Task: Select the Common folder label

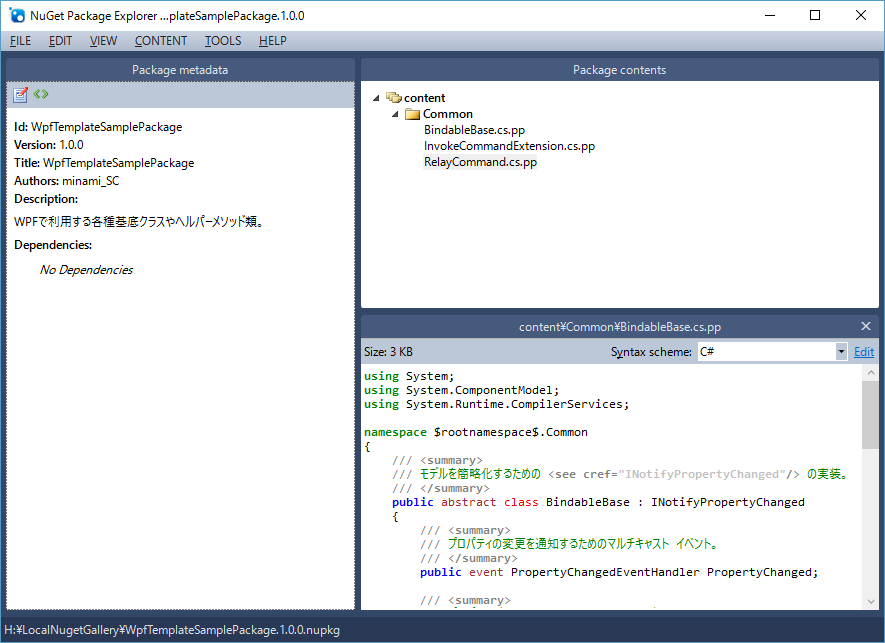Action: point(448,114)
